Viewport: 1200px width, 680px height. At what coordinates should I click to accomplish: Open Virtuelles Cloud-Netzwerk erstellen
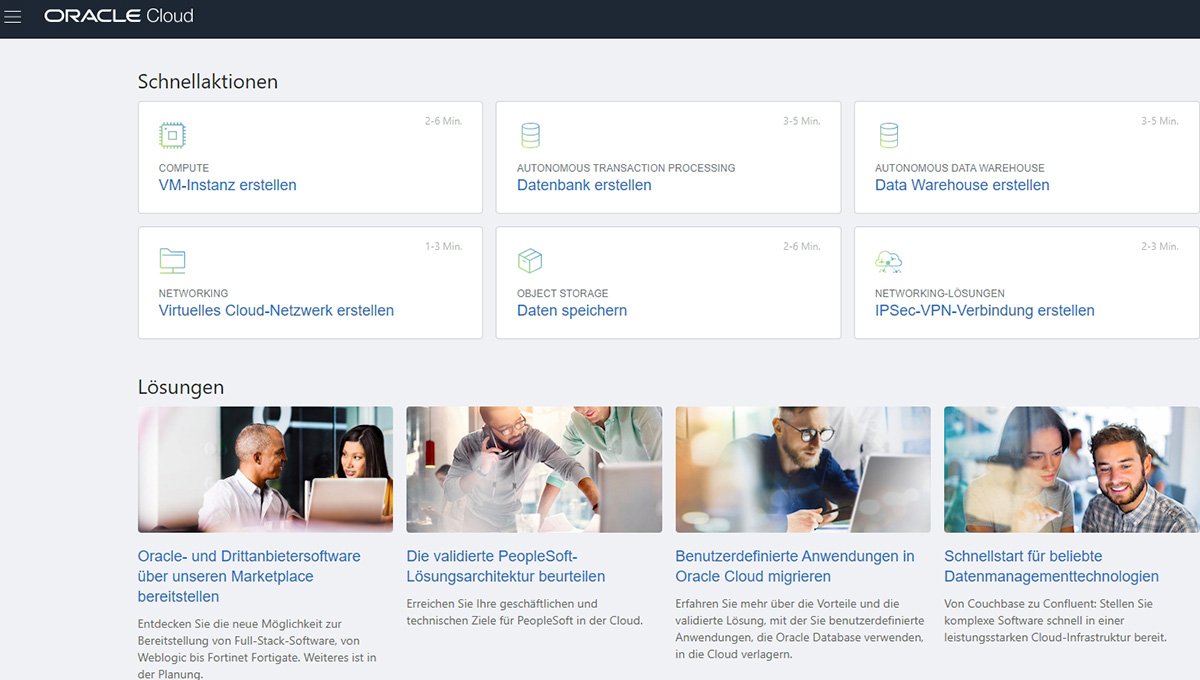(x=276, y=311)
